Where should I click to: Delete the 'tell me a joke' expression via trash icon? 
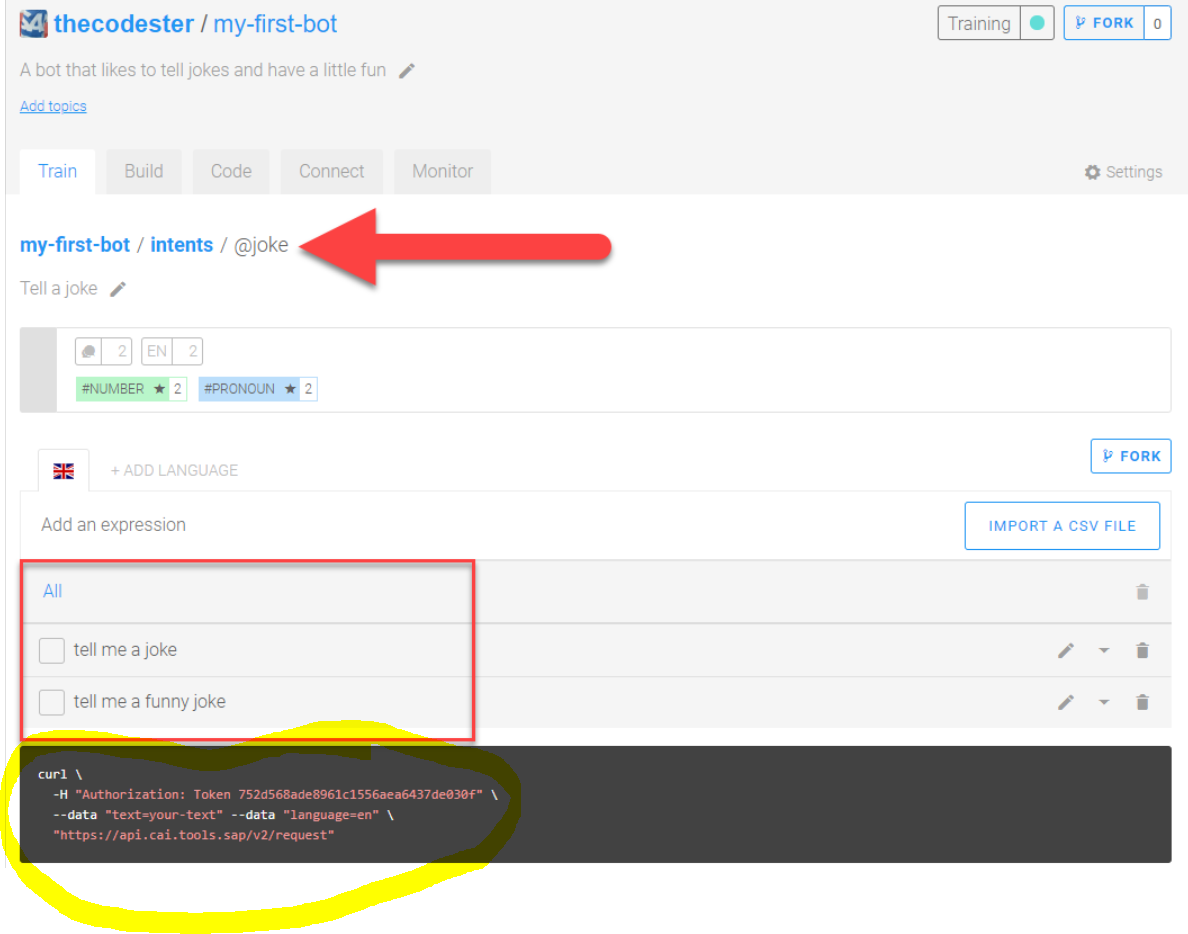pos(1142,650)
